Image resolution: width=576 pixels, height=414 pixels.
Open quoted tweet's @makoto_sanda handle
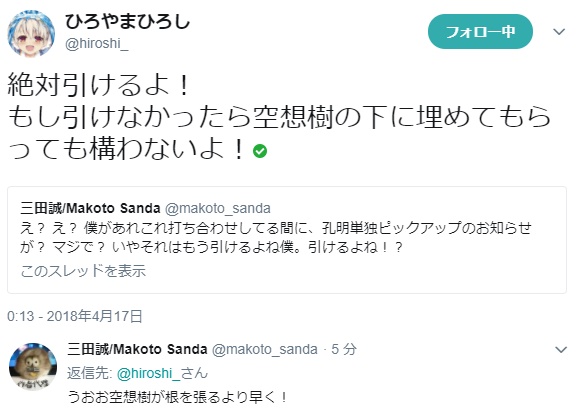[218, 208]
